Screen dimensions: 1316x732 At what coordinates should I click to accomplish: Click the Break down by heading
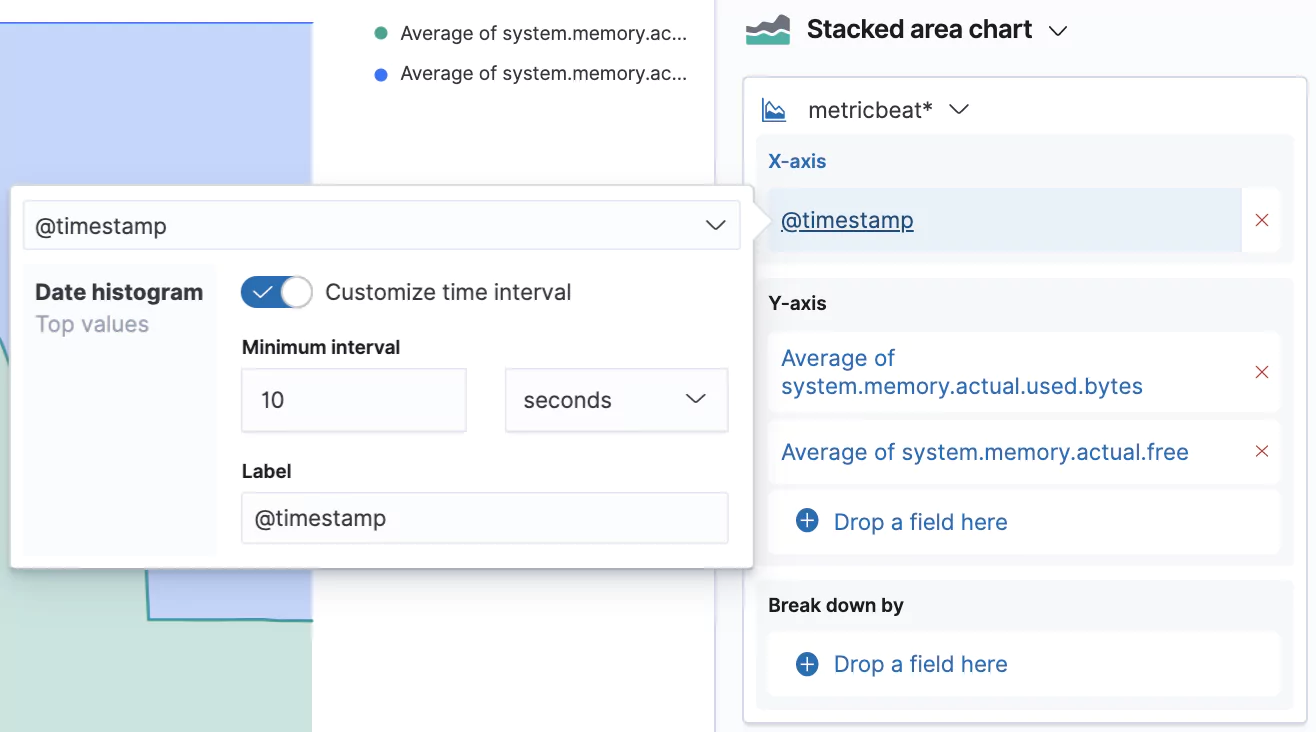[x=836, y=605]
